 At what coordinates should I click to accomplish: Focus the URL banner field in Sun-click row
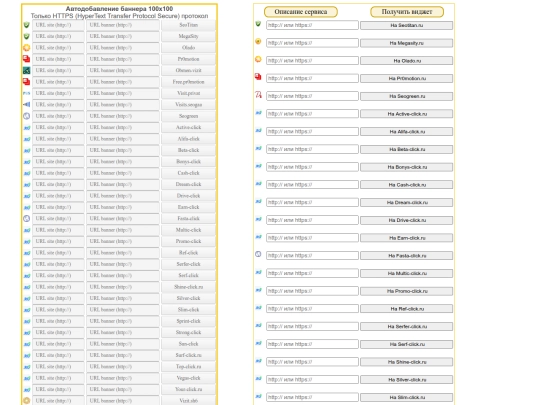coord(123,344)
